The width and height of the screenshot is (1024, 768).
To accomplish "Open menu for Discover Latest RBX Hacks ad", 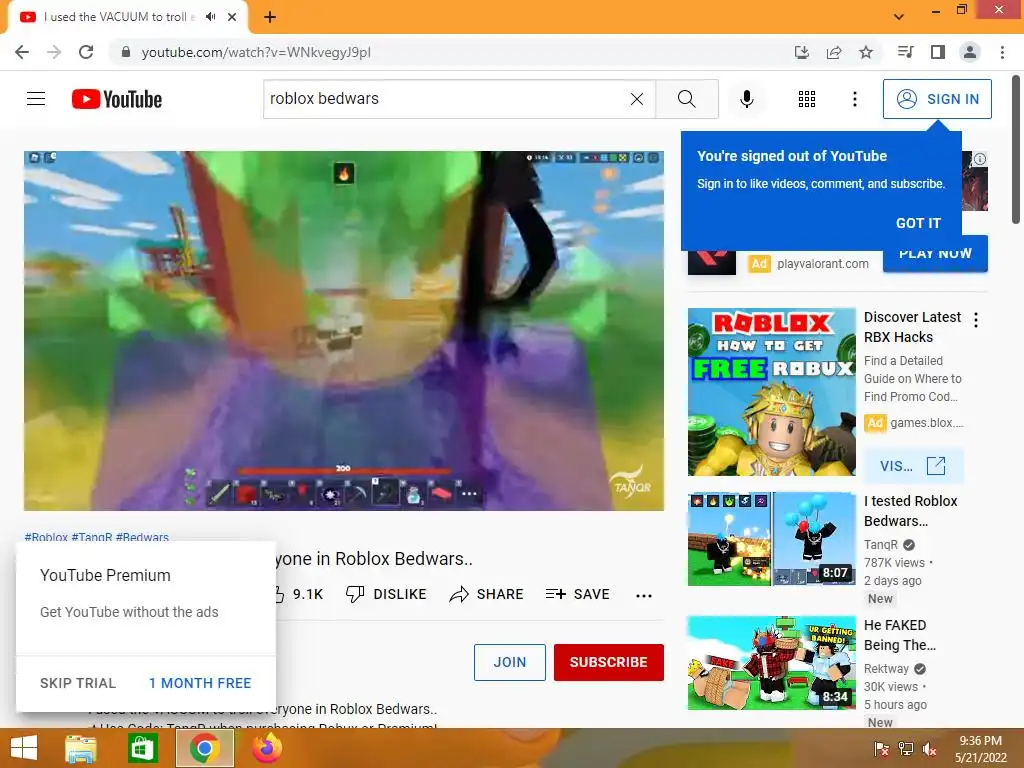I will click(976, 320).
